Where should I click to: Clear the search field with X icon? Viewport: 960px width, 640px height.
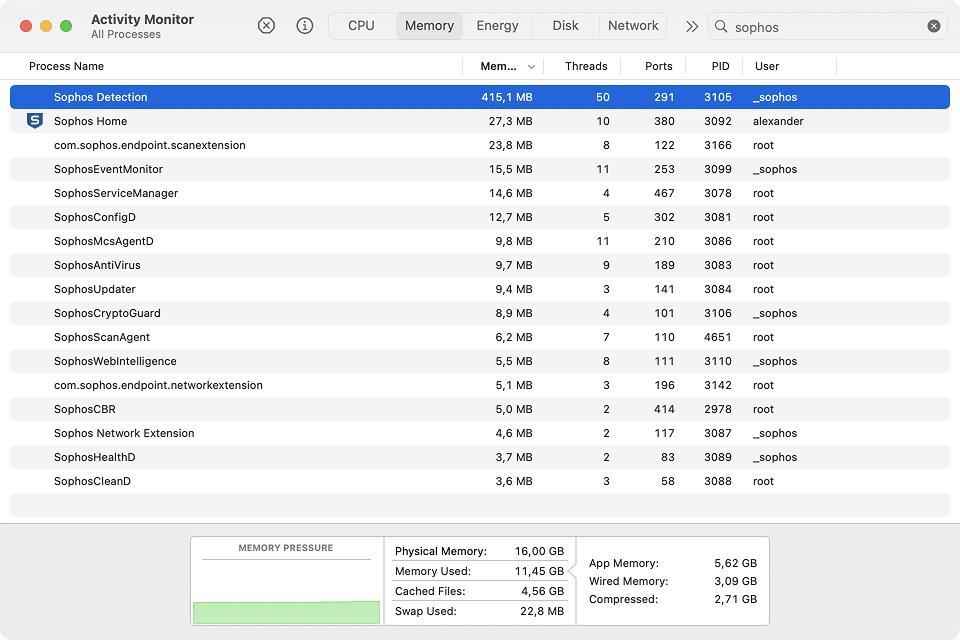point(934,27)
